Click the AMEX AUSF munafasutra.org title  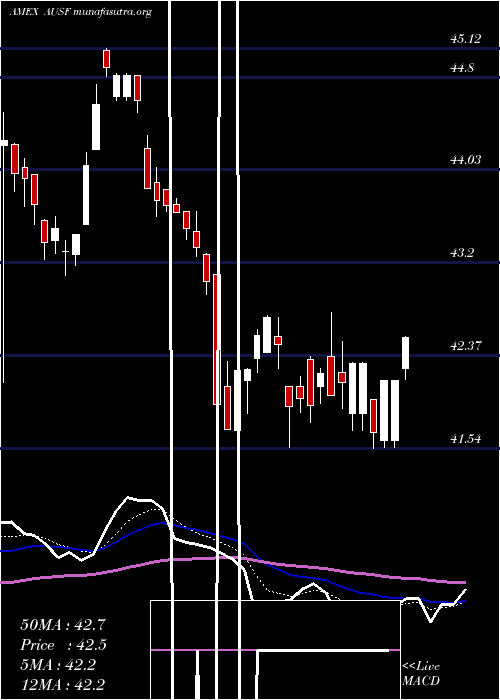[x=81, y=12]
